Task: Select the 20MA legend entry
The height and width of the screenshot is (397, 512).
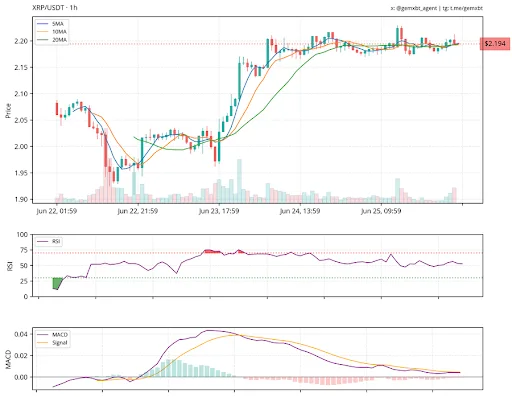Action: [52, 40]
